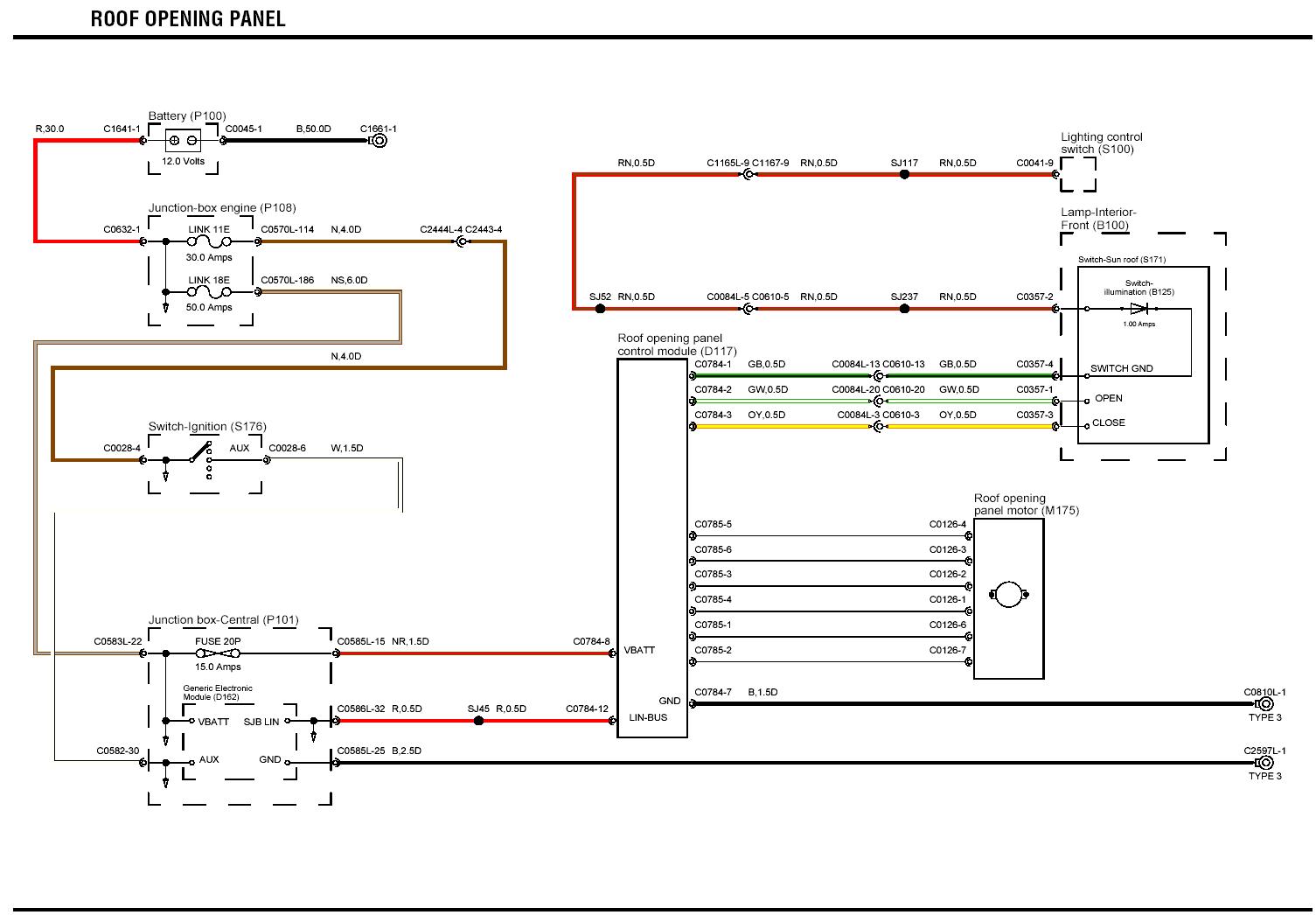The height and width of the screenshot is (915, 1316).
Task: Click the ROOF OPENING PANEL title
Action: (x=188, y=19)
